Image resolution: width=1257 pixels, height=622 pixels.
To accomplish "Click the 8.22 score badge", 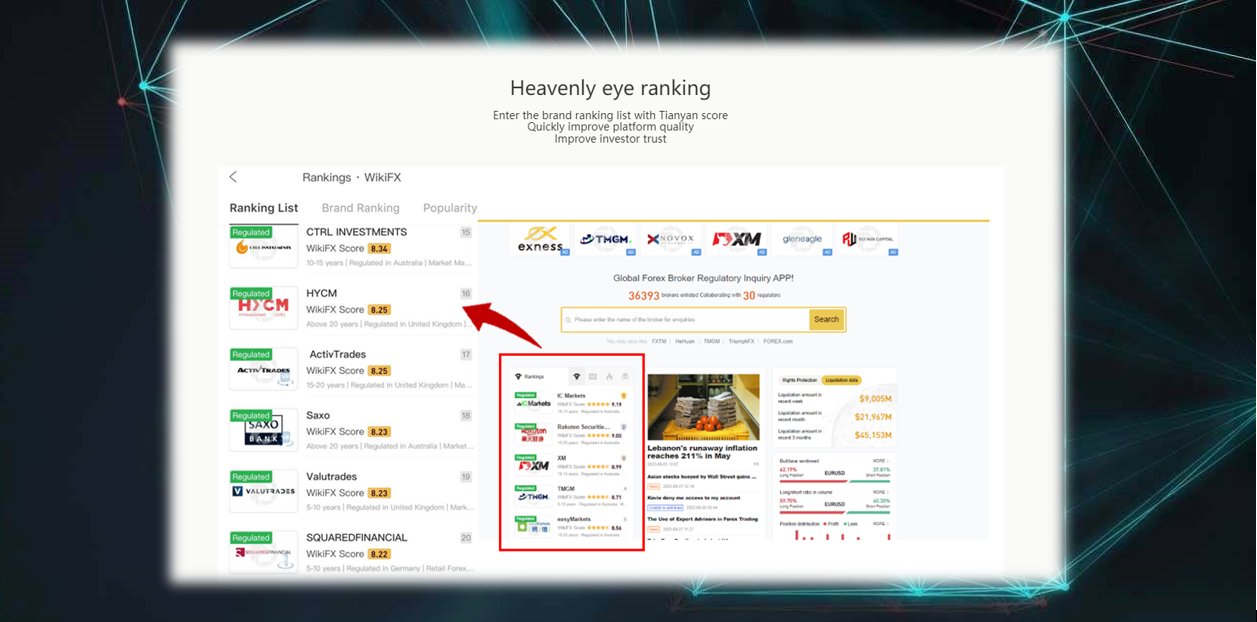I will pyautogui.click(x=379, y=554).
